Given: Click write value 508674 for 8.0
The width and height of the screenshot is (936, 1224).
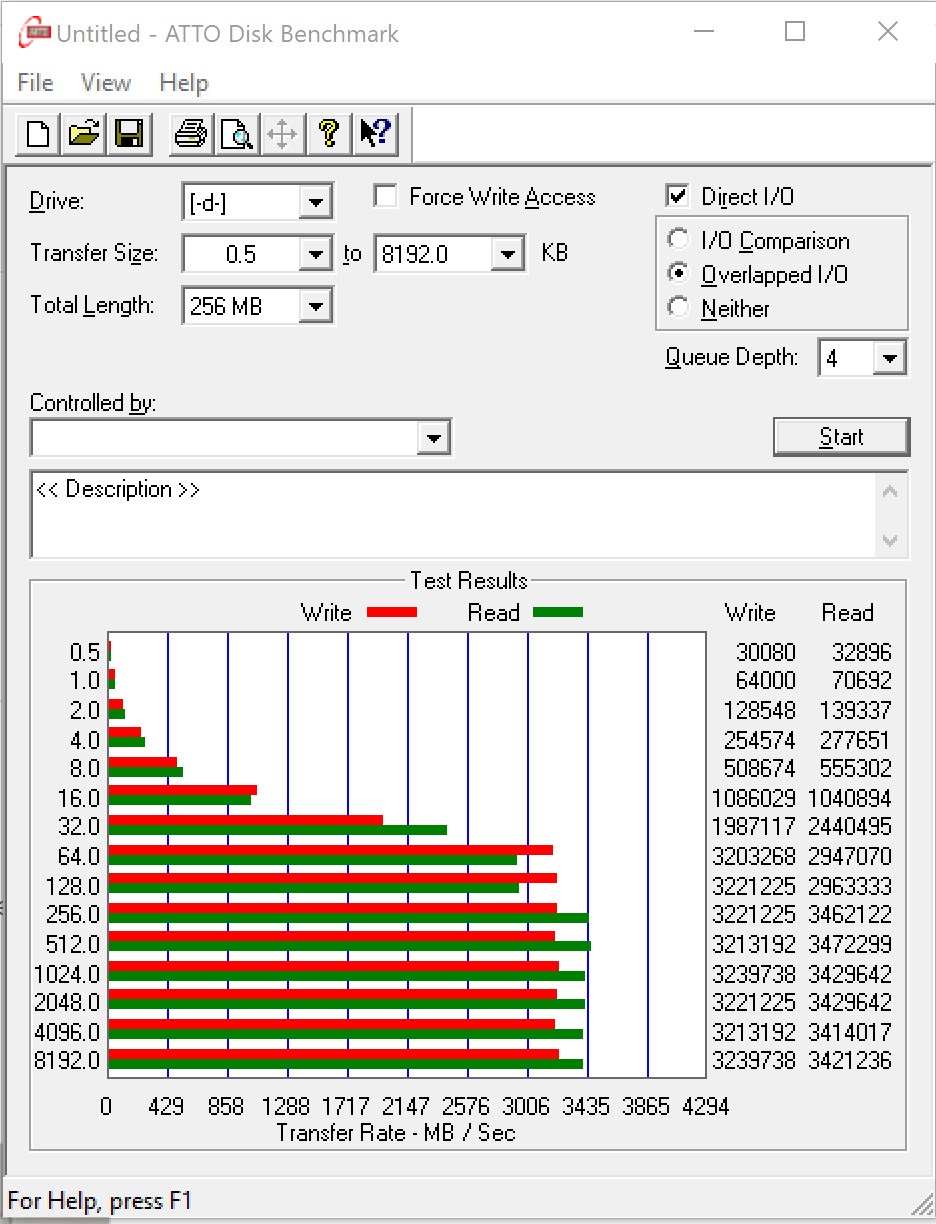Looking at the screenshot, I should coord(760,770).
